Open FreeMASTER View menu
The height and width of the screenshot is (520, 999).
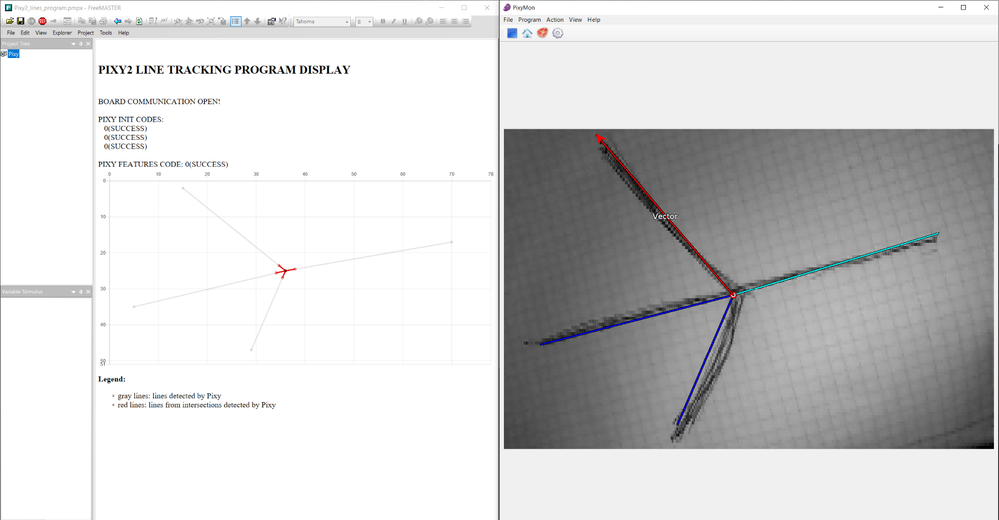click(41, 32)
